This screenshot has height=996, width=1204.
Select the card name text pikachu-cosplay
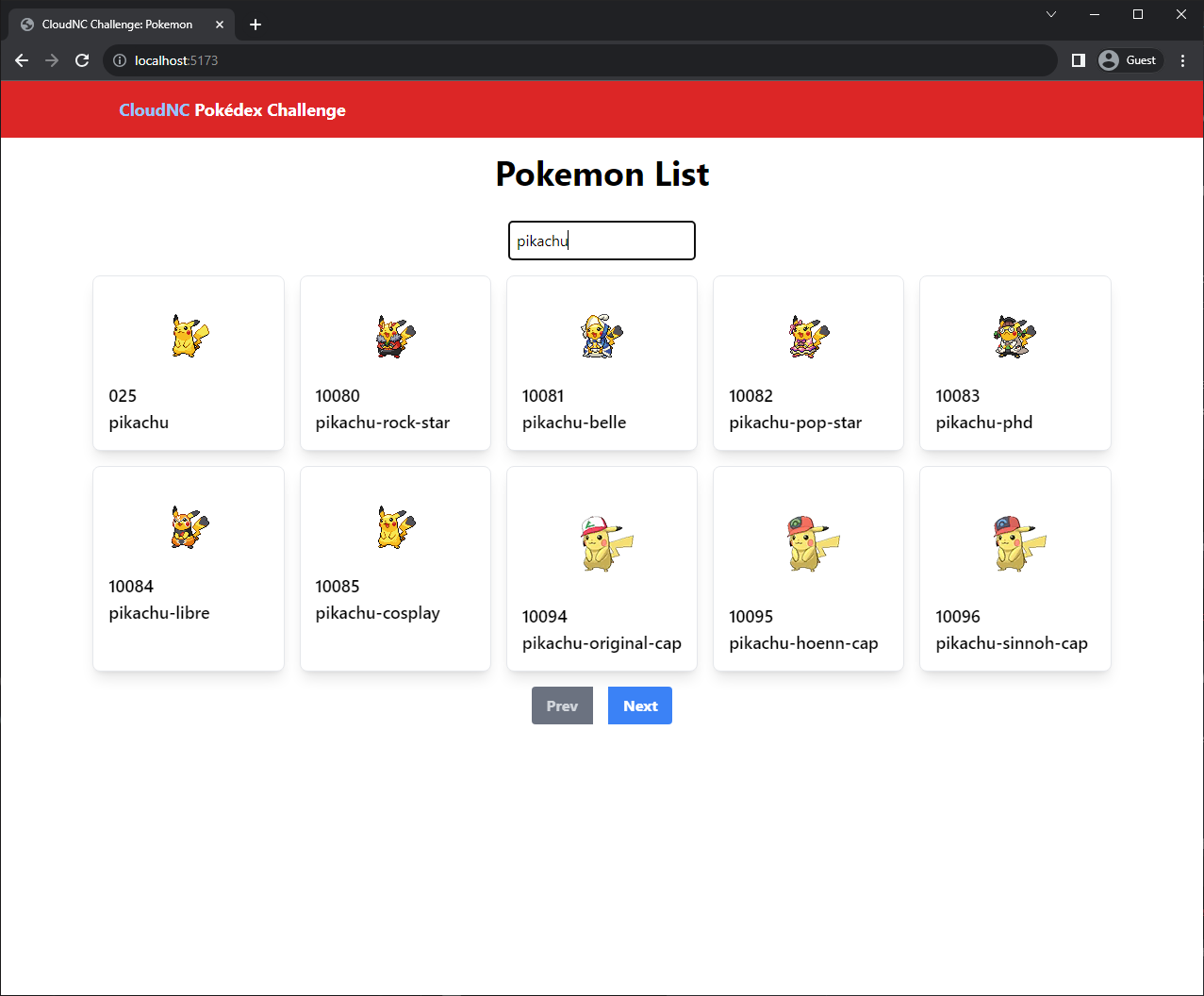pyautogui.click(x=378, y=613)
